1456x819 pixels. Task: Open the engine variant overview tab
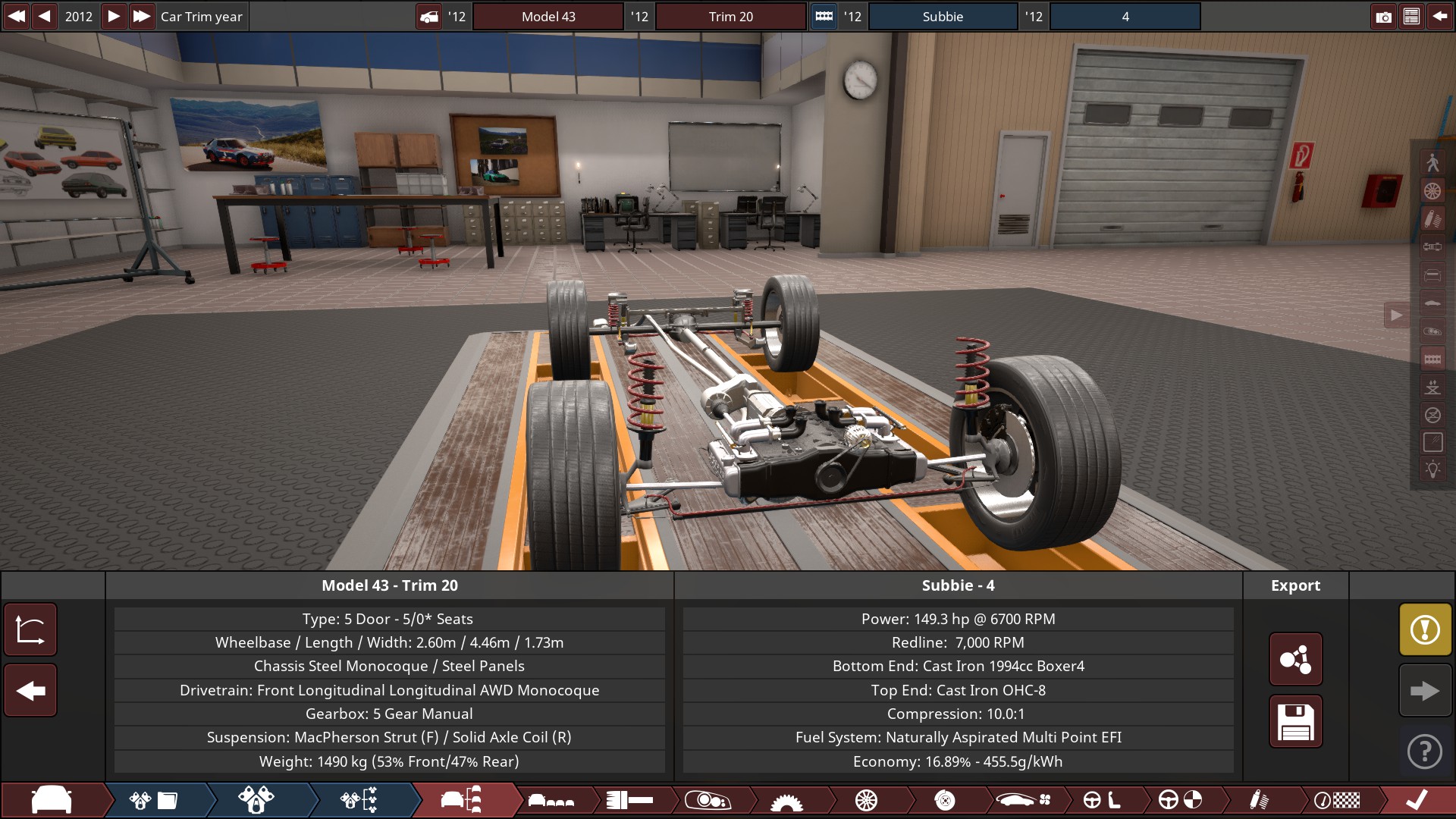(359, 800)
